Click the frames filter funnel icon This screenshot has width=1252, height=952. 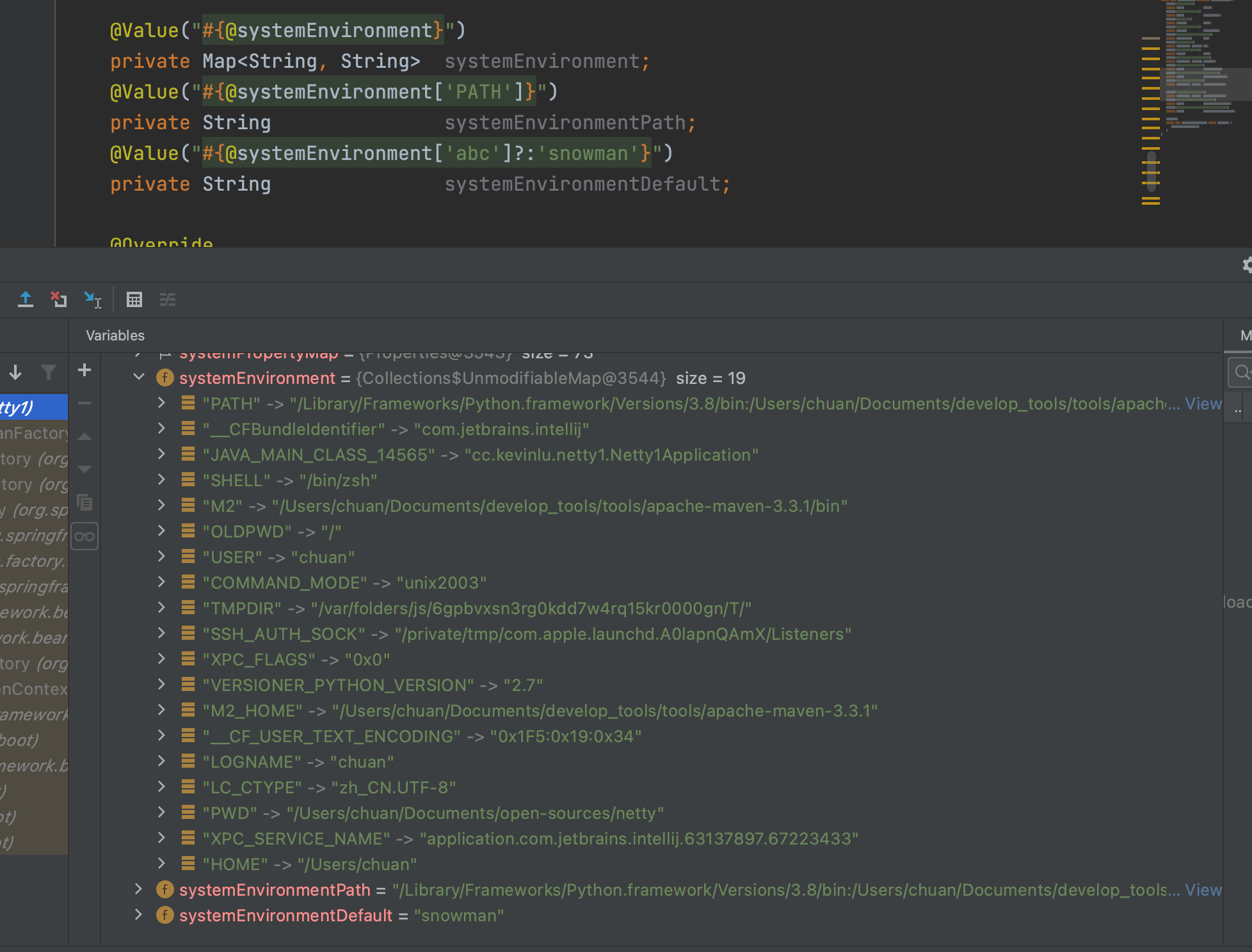pos(49,372)
